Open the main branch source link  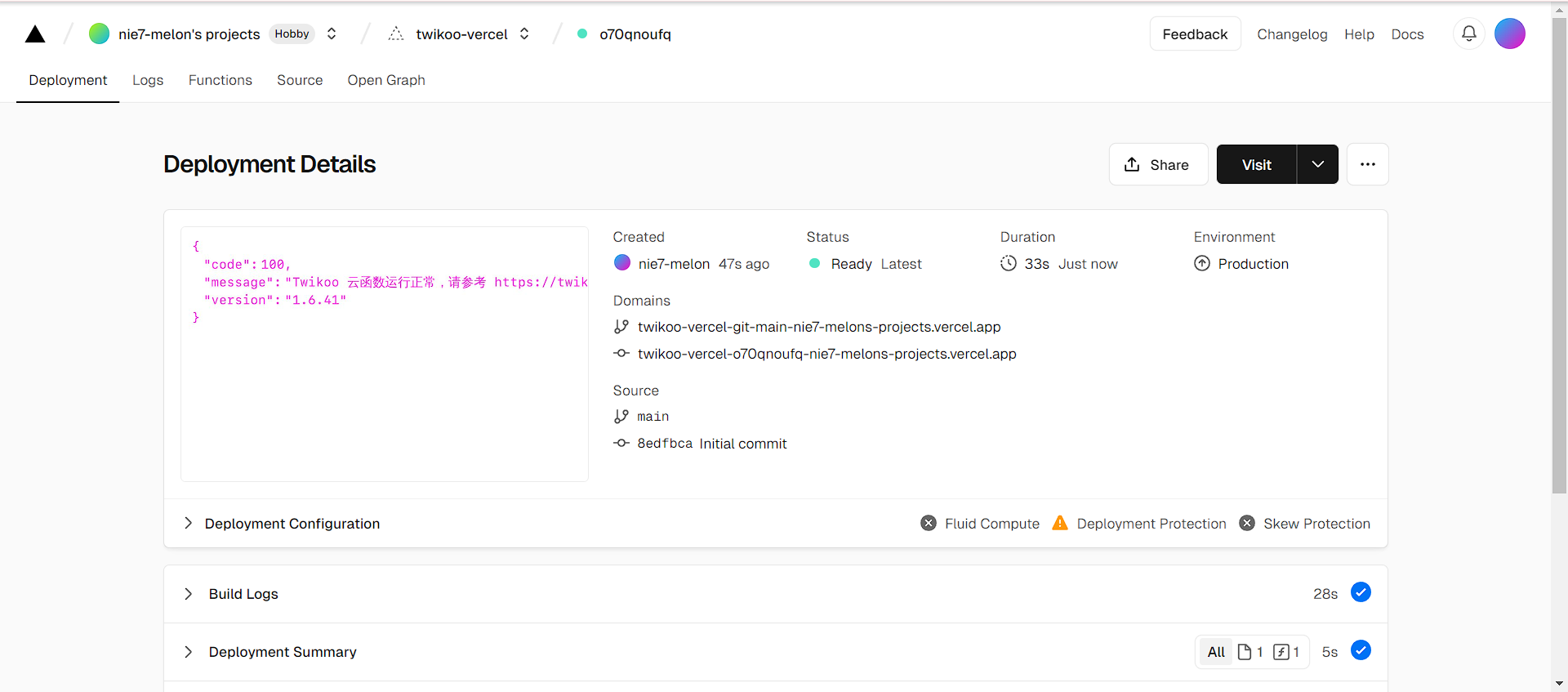tap(653, 417)
